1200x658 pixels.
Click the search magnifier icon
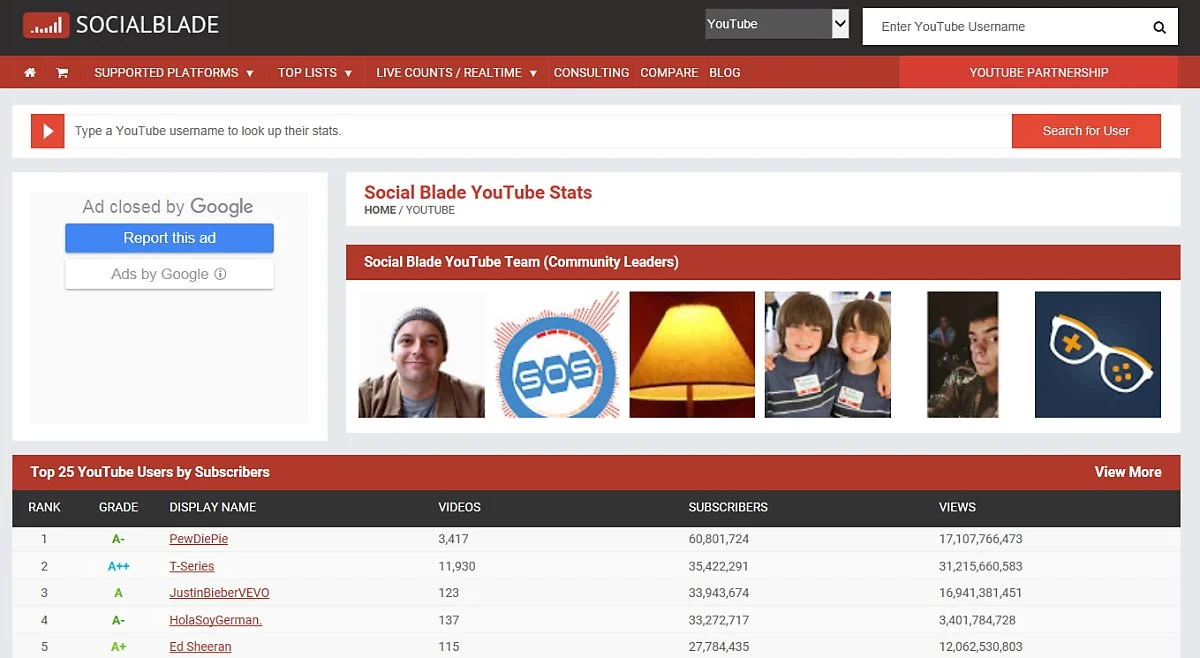(1159, 27)
